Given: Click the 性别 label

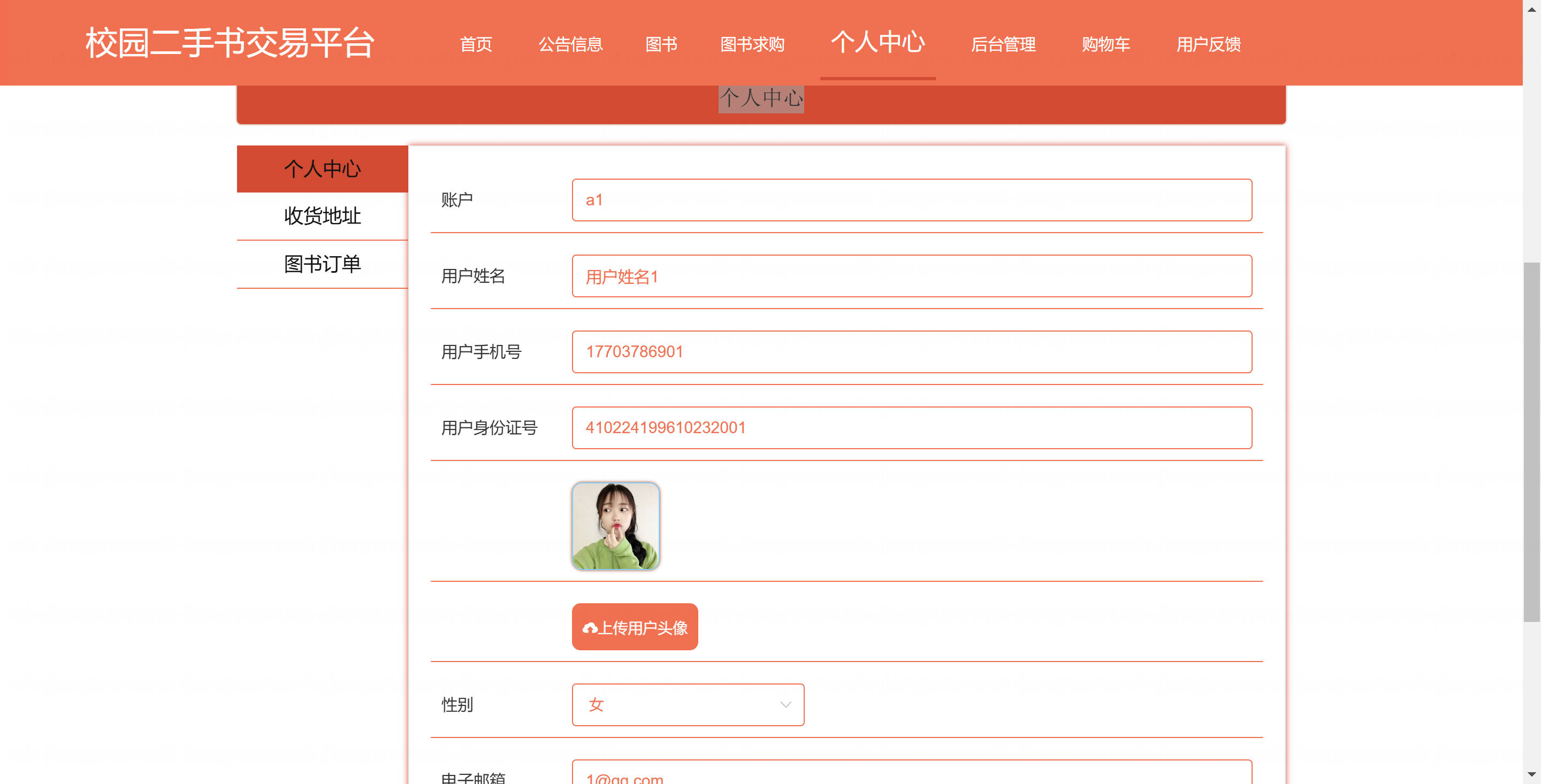Looking at the screenshot, I should click(x=457, y=704).
